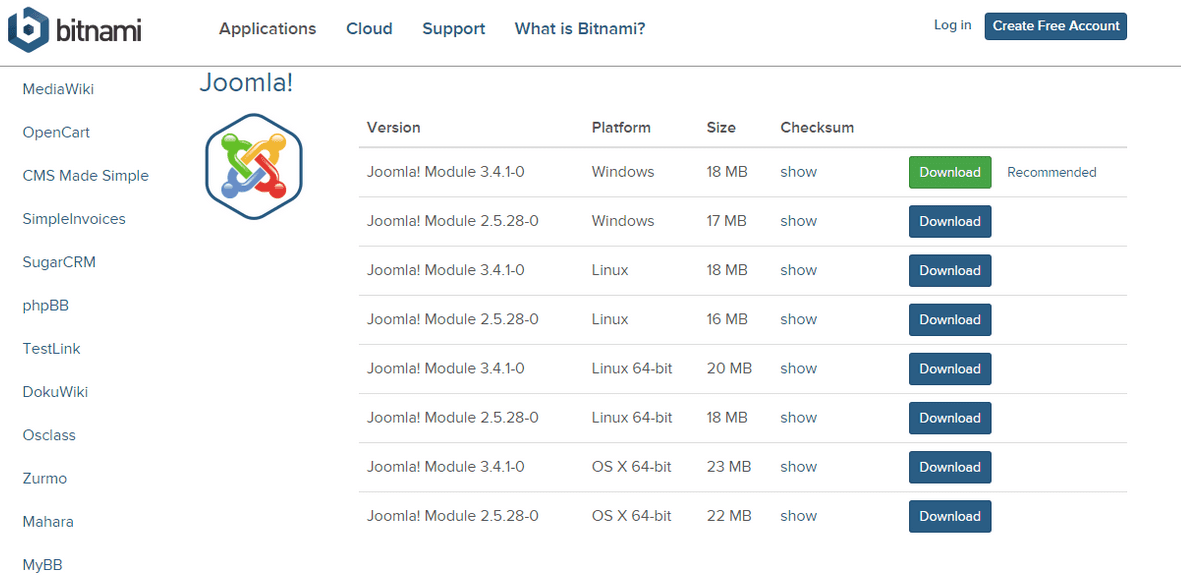Select TestLink in the sidebar
This screenshot has width=1181, height=585.
click(51, 349)
